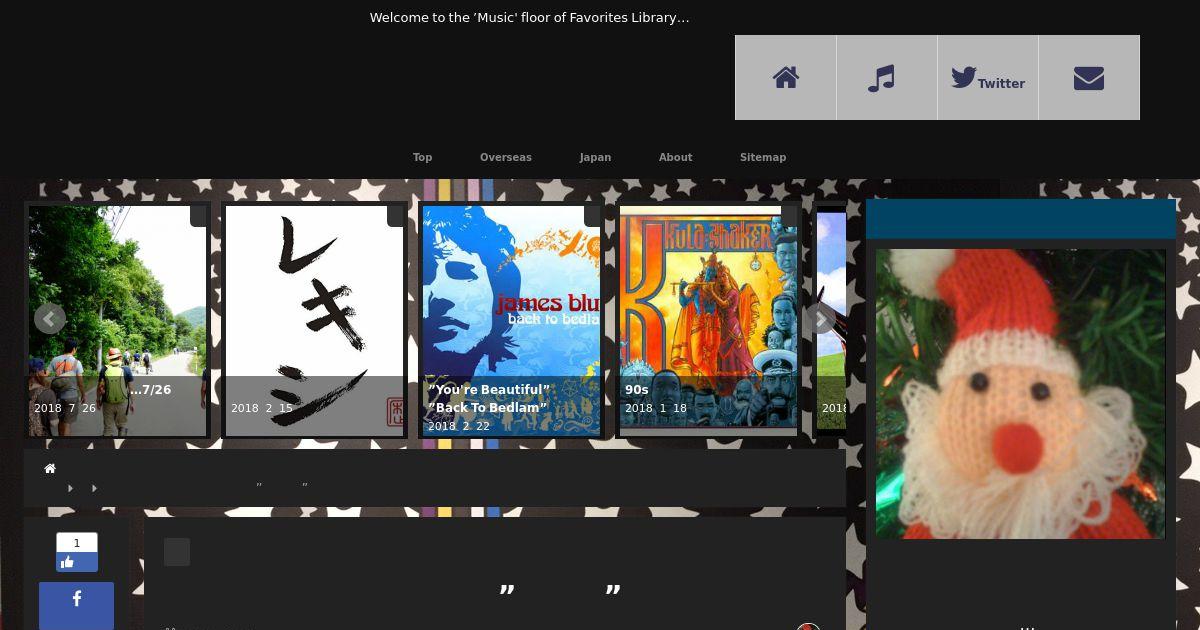Go to the breadcrumb home icon
The width and height of the screenshot is (1200, 630).
tap(50, 468)
